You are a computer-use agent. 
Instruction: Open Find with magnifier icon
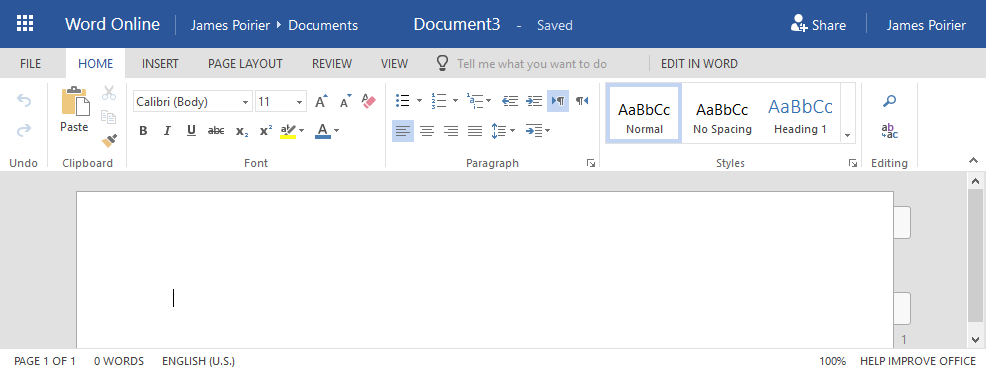890,101
